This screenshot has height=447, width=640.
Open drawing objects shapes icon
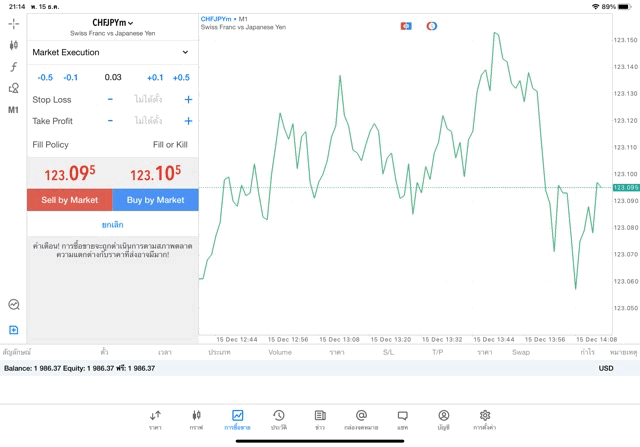tap(13, 88)
